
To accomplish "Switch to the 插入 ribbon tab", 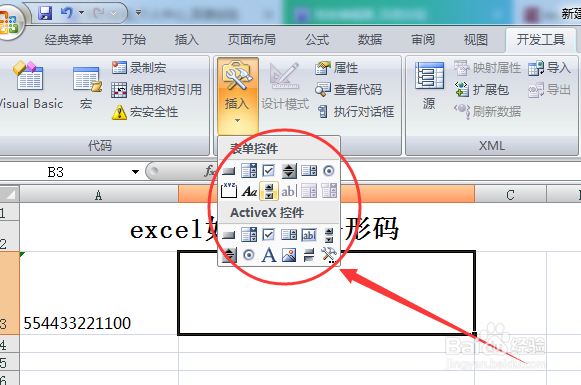I will pos(187,39).
